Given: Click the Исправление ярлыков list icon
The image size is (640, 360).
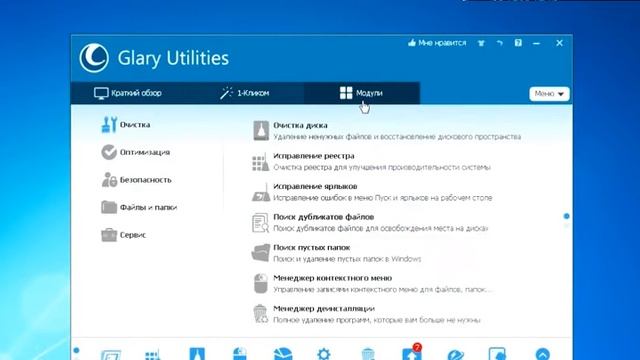Looking at the screenshot, I should coord(261,192).
